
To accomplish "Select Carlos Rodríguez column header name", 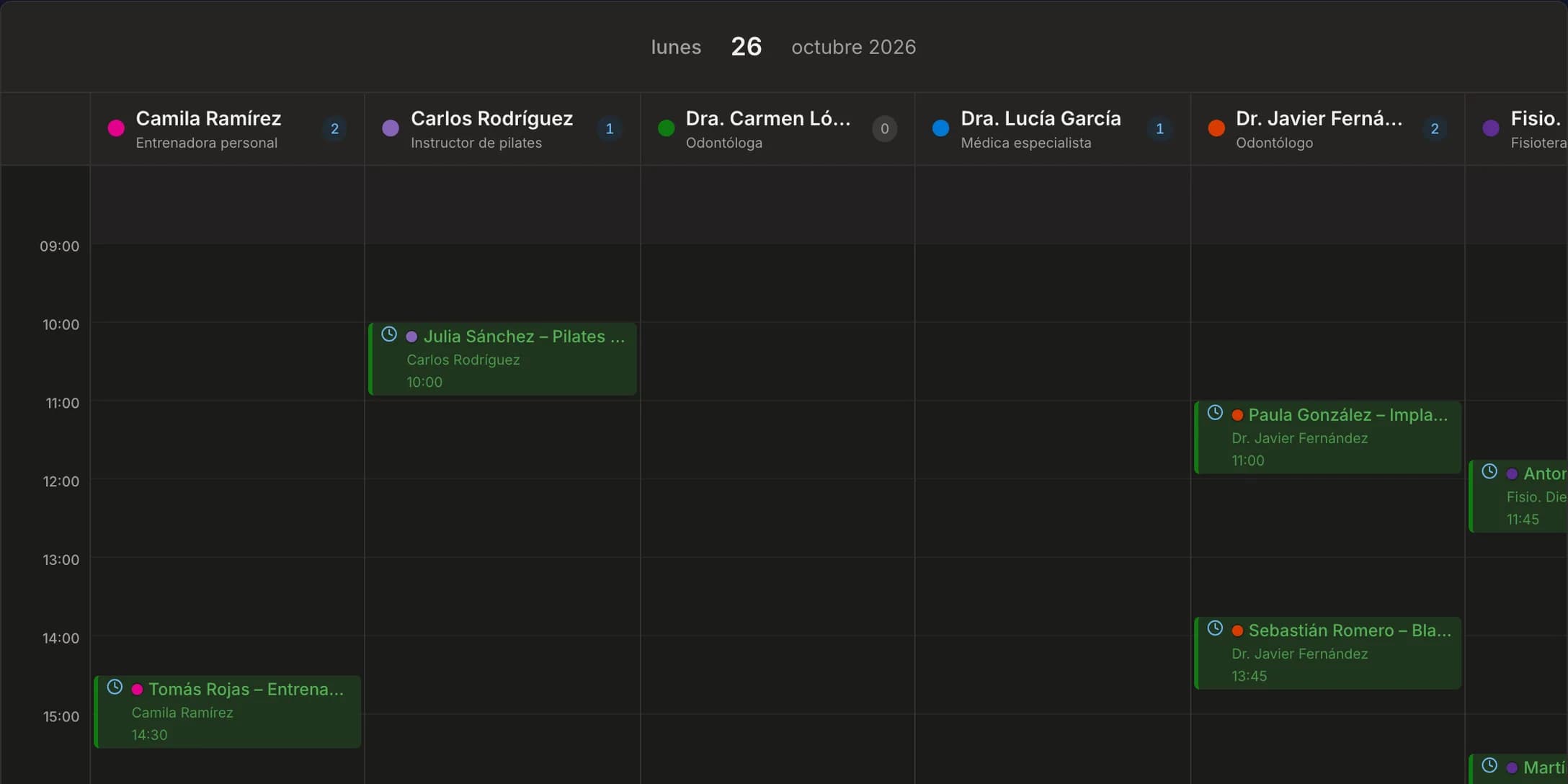I will [x=491, y=118].
